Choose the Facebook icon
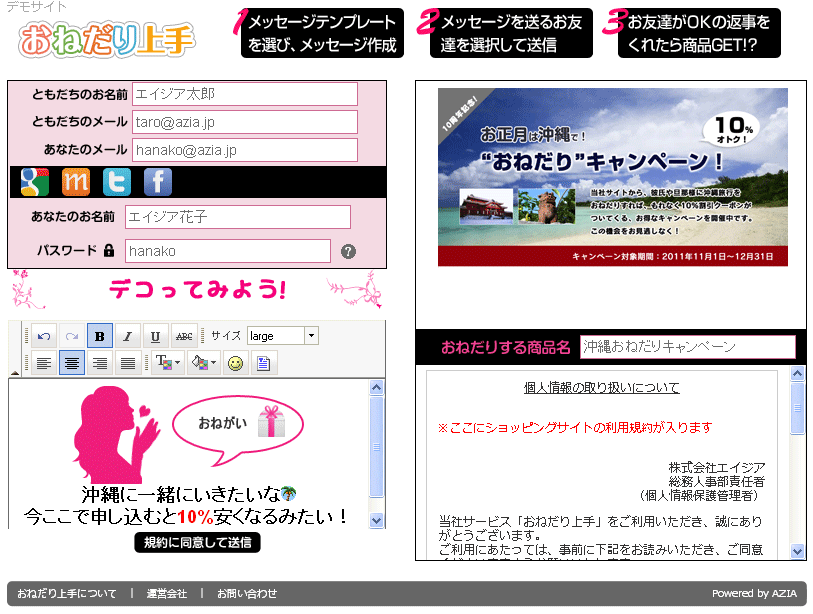 click(158, 181)
